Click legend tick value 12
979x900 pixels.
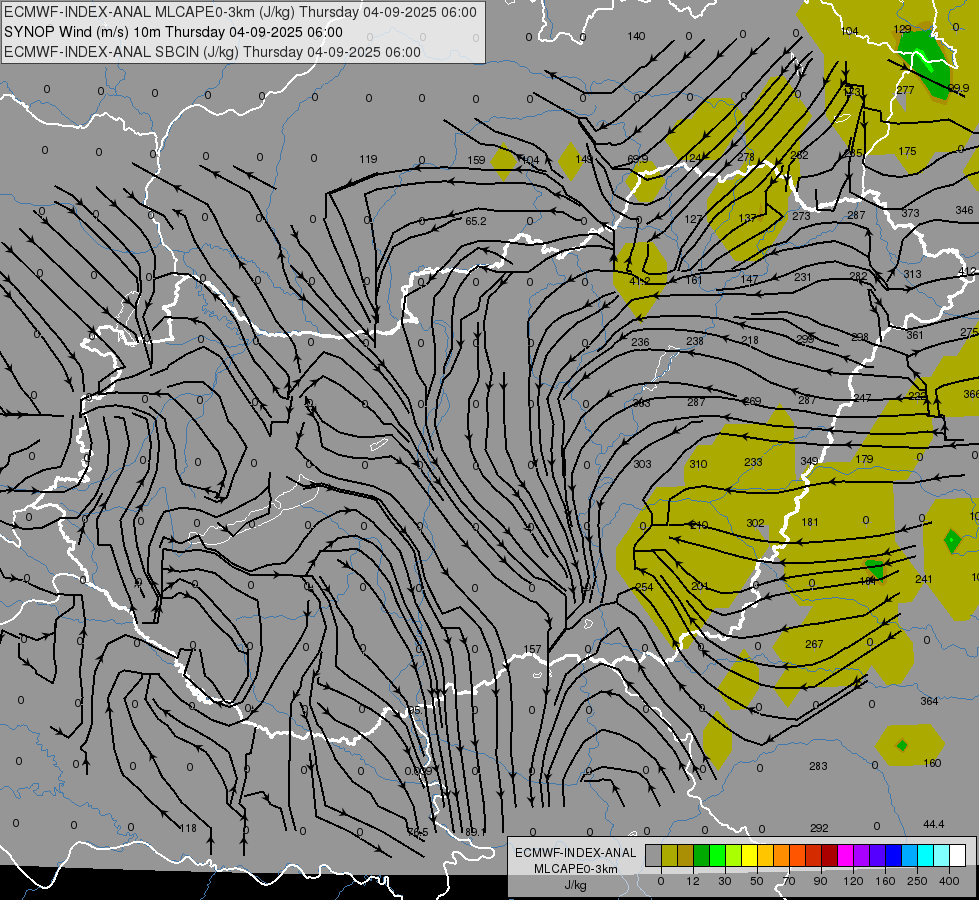[x=692, y=881]
